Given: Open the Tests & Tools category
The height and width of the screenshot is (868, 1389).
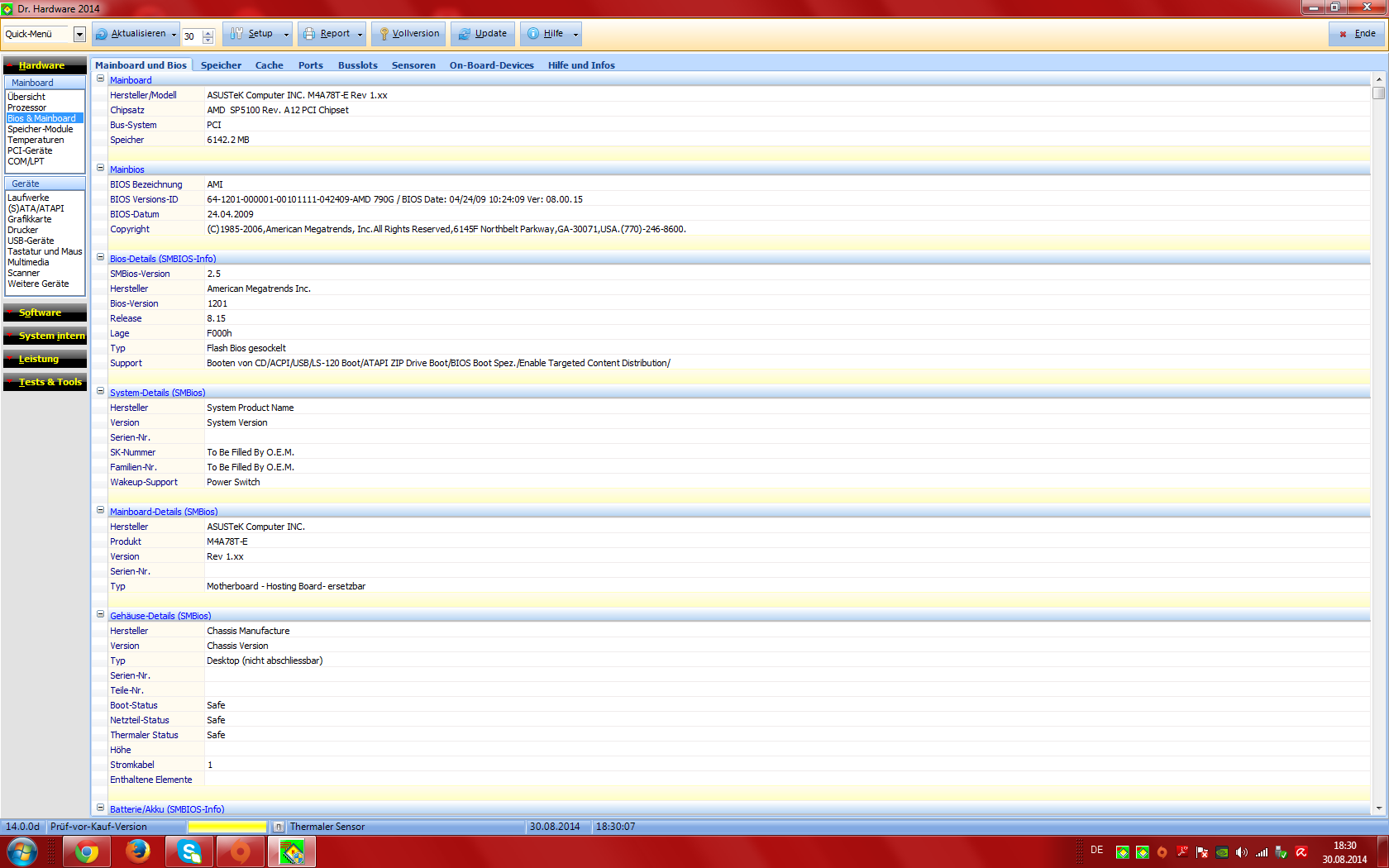Looking at the screenshot, I should [x=45, y=382].
